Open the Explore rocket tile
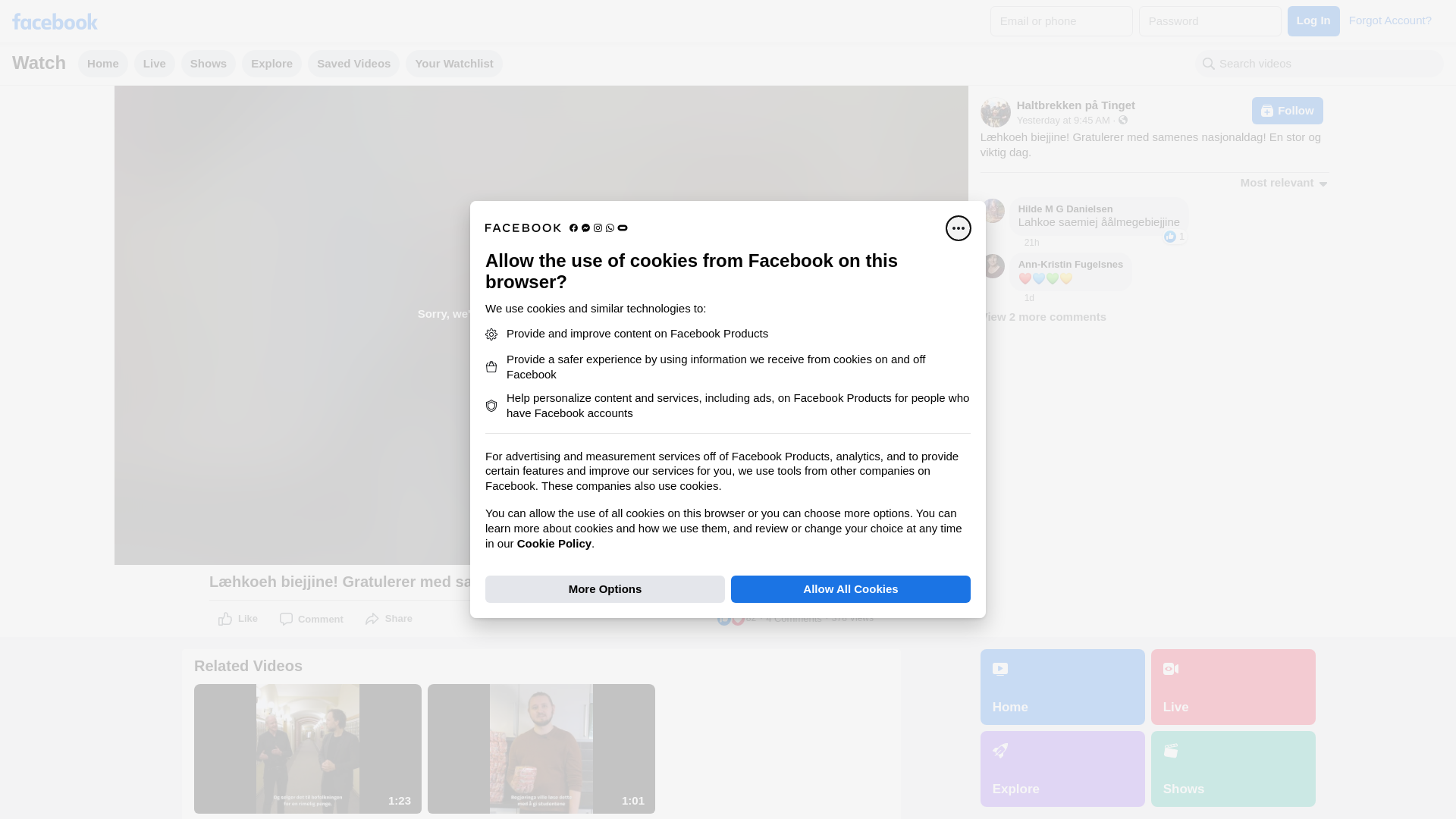 (1062, 769)
